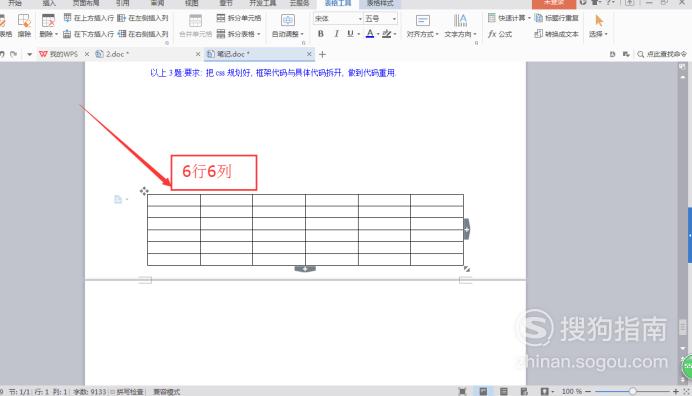Screen dimensions: 692x396
Task: Open the Delete (删除) table dropdown
Action: pos(48,25)
